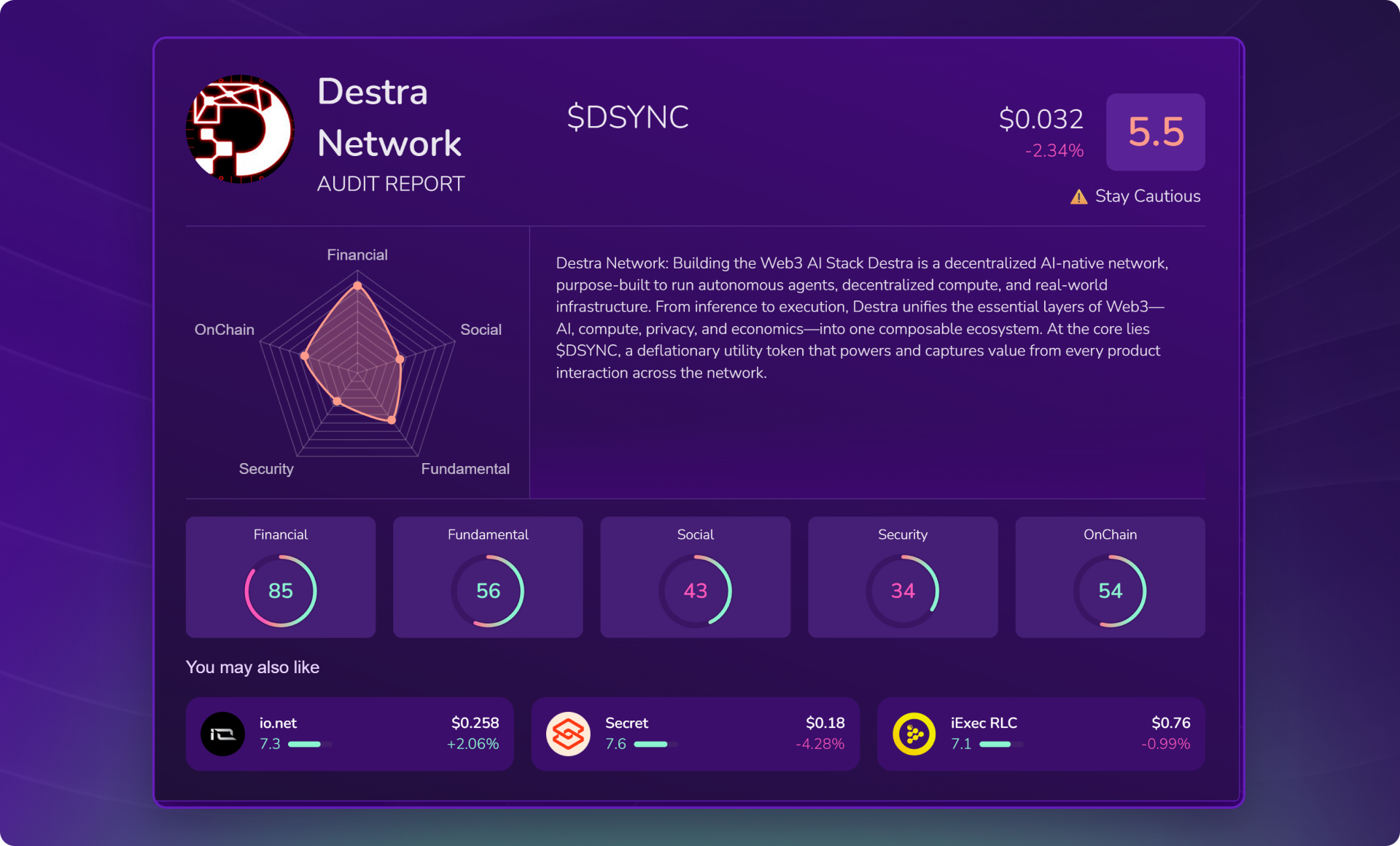Click the io.net logo icon
This screenshot has height=846, width=1400.
pos(222,734)
